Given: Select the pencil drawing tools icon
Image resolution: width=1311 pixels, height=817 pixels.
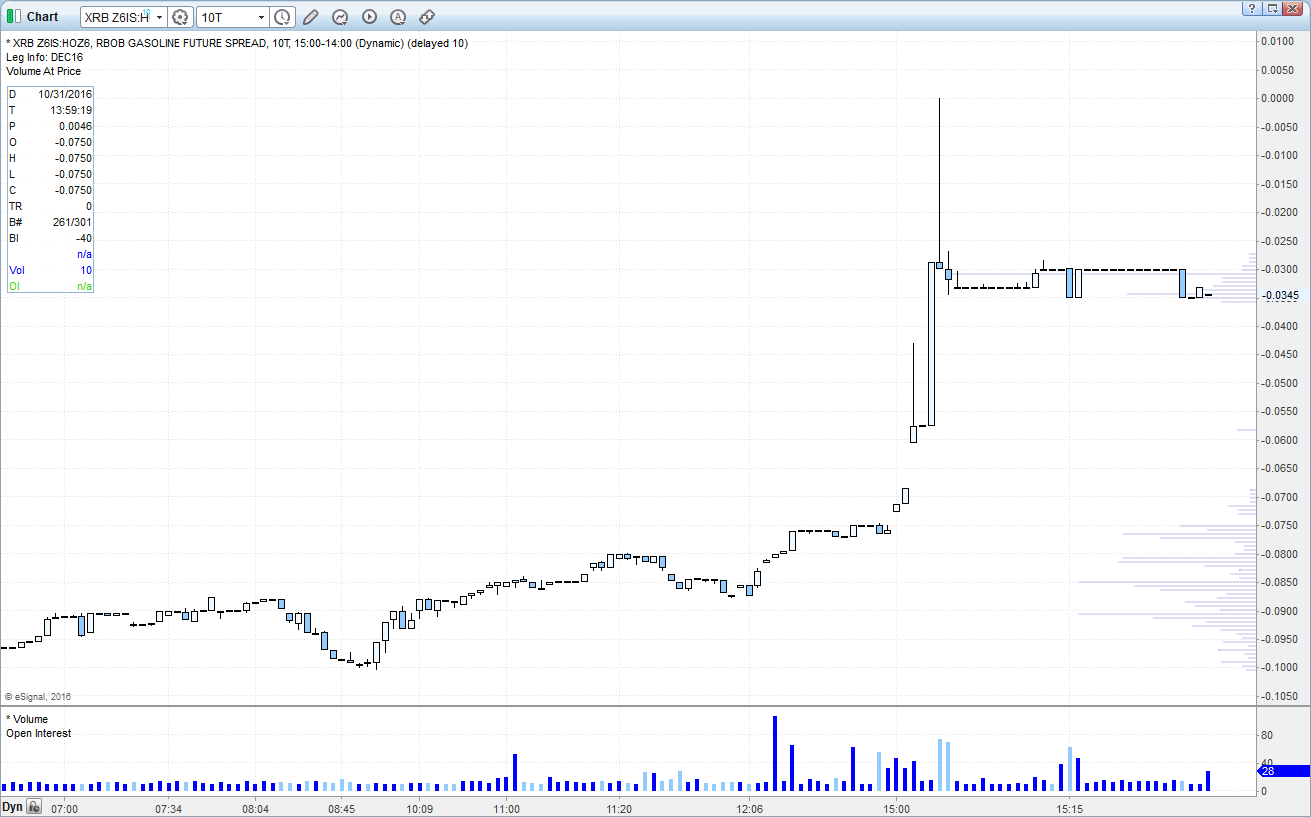Looking at the screenshot, I should [x=311, y=17].
